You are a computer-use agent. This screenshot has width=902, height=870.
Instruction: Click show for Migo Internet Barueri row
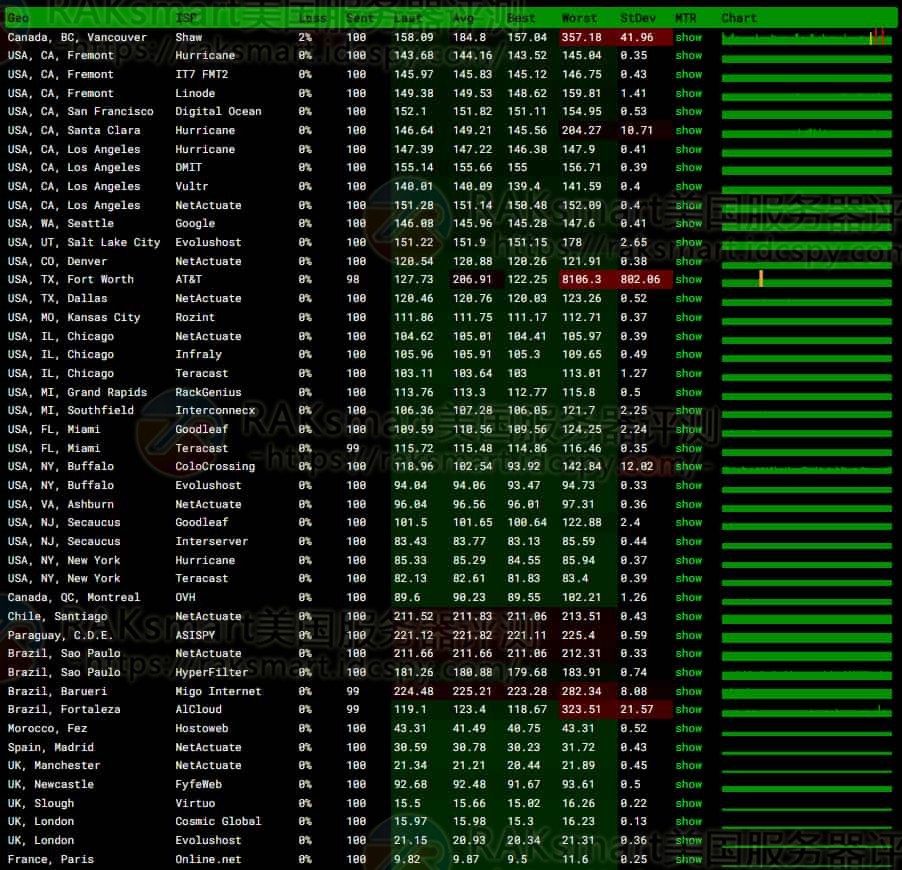click(x=688, y=691)
